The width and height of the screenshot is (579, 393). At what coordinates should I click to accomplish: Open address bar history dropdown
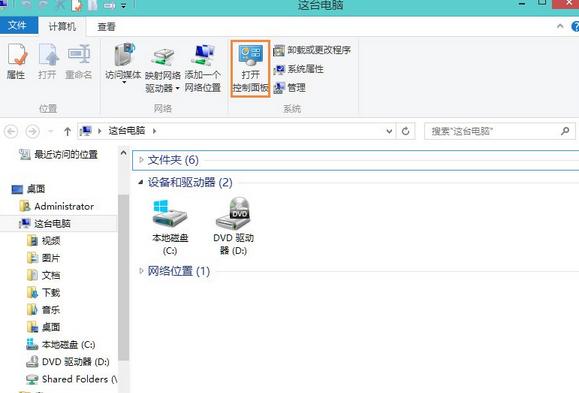pos(389,131)
